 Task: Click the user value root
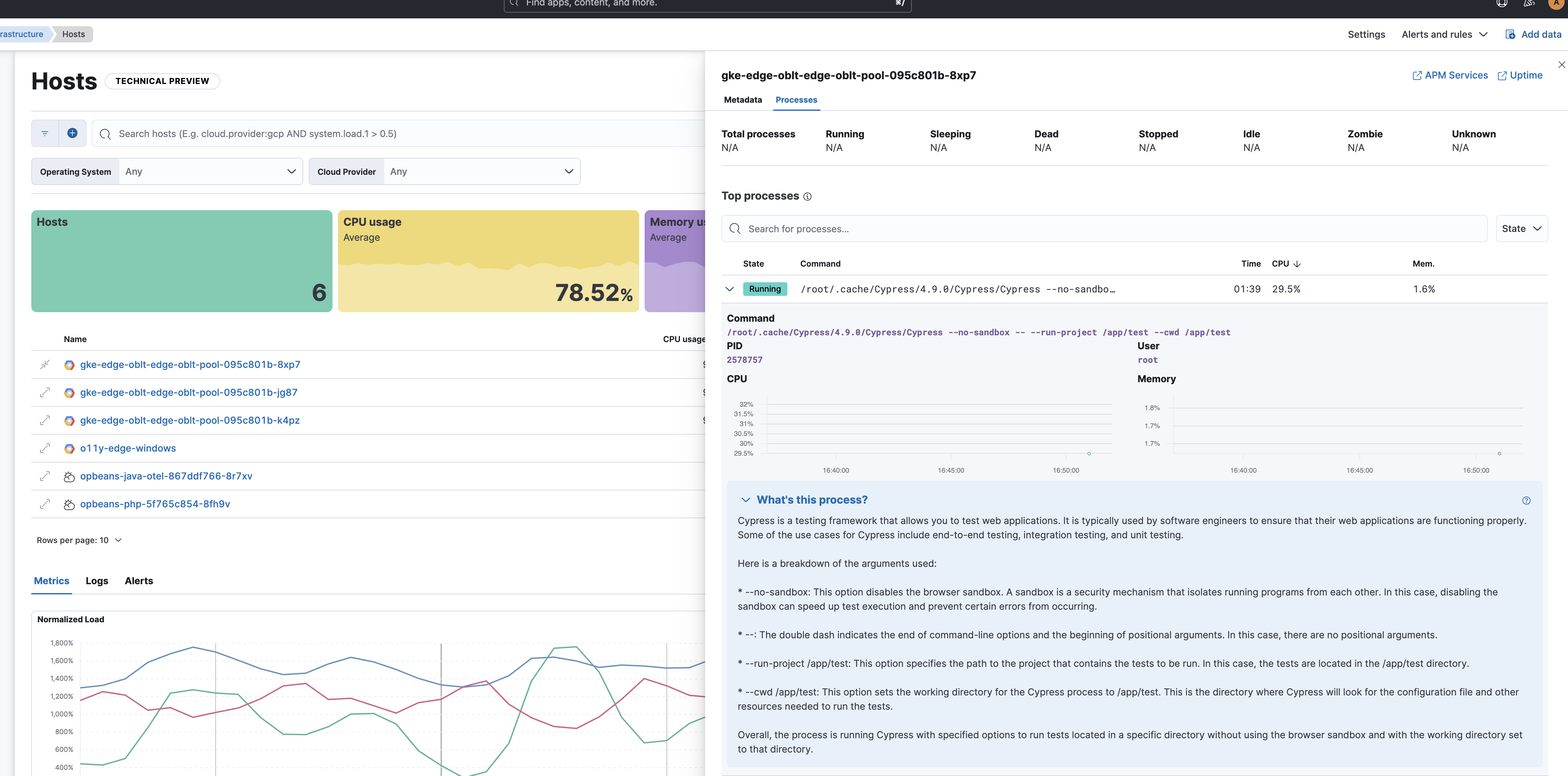pyautogui.click(x=1147, y=360)
